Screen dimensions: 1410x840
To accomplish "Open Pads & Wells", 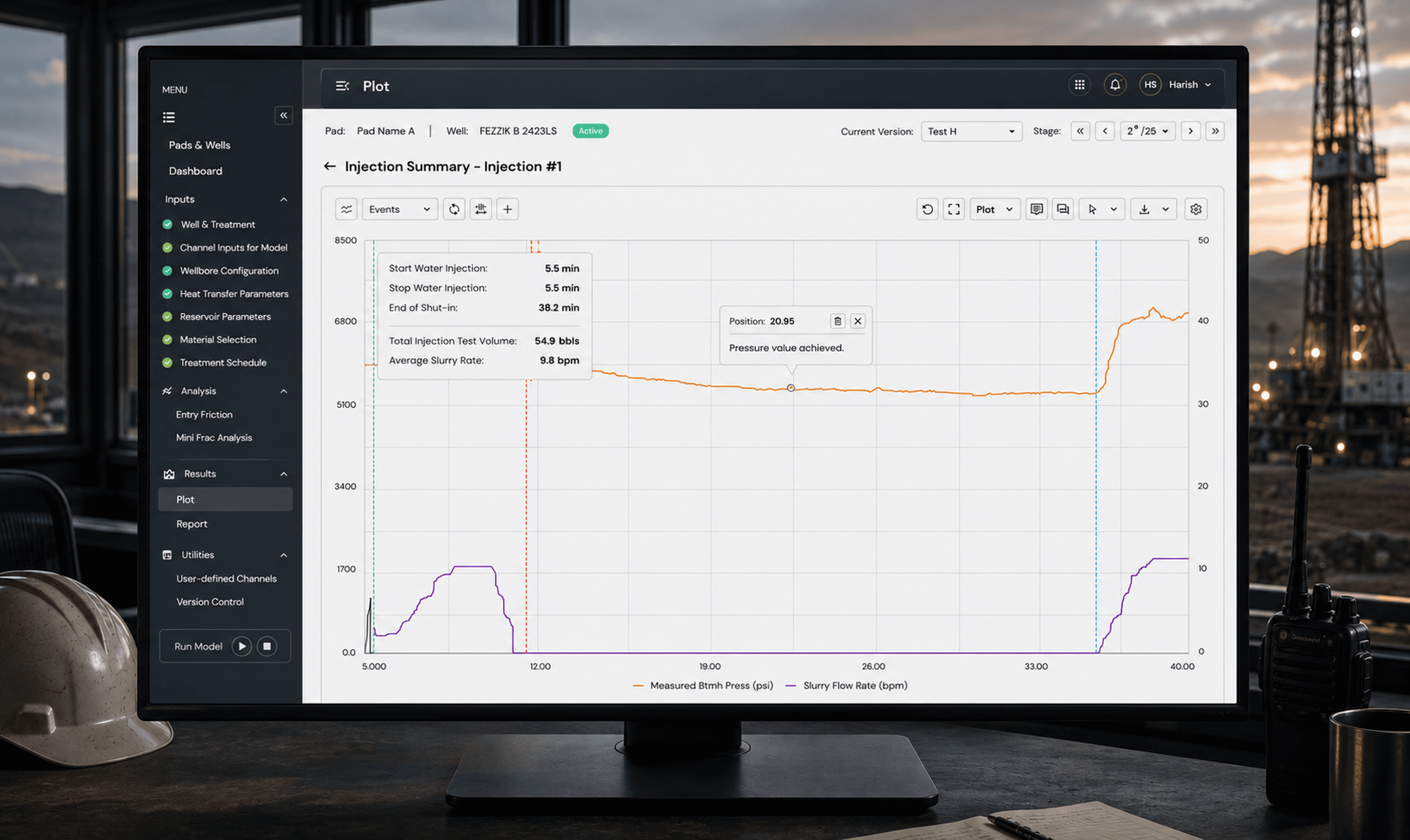I will [x=200, y=145].
